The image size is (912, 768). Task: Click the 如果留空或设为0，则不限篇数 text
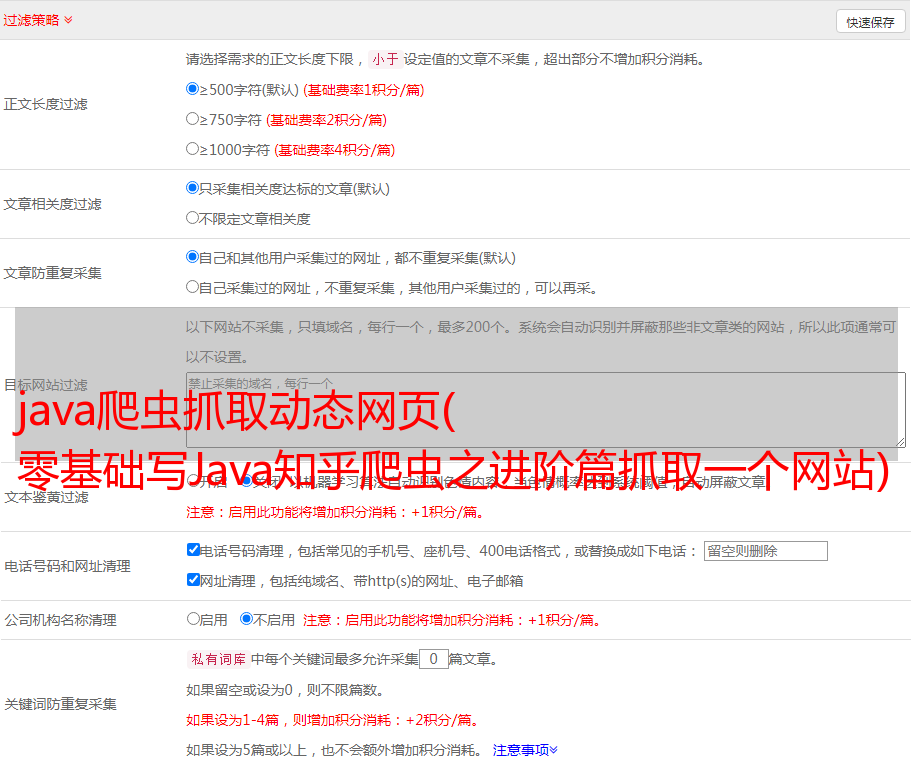pos(285,691)
